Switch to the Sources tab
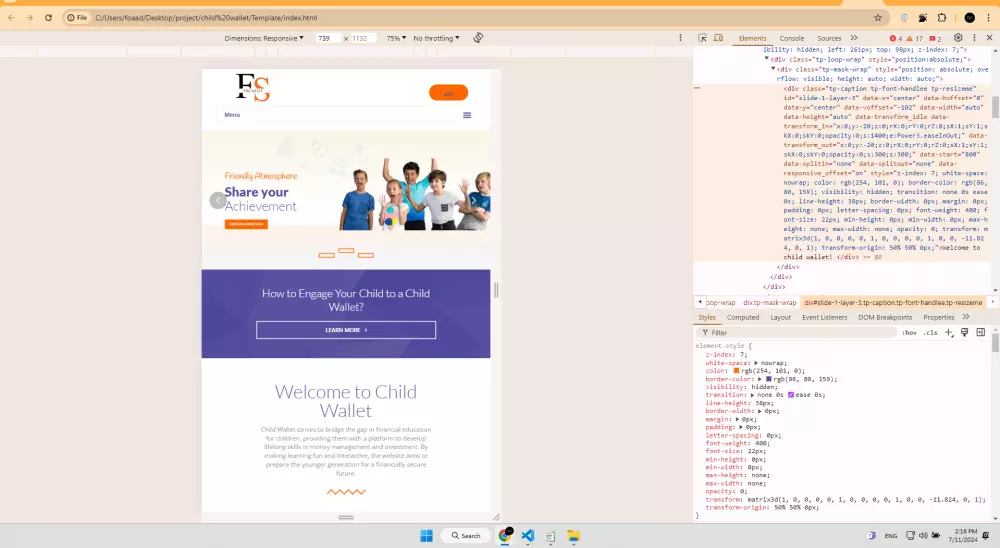Viewport: 1000px width, 548px height. tap(829, 38)
